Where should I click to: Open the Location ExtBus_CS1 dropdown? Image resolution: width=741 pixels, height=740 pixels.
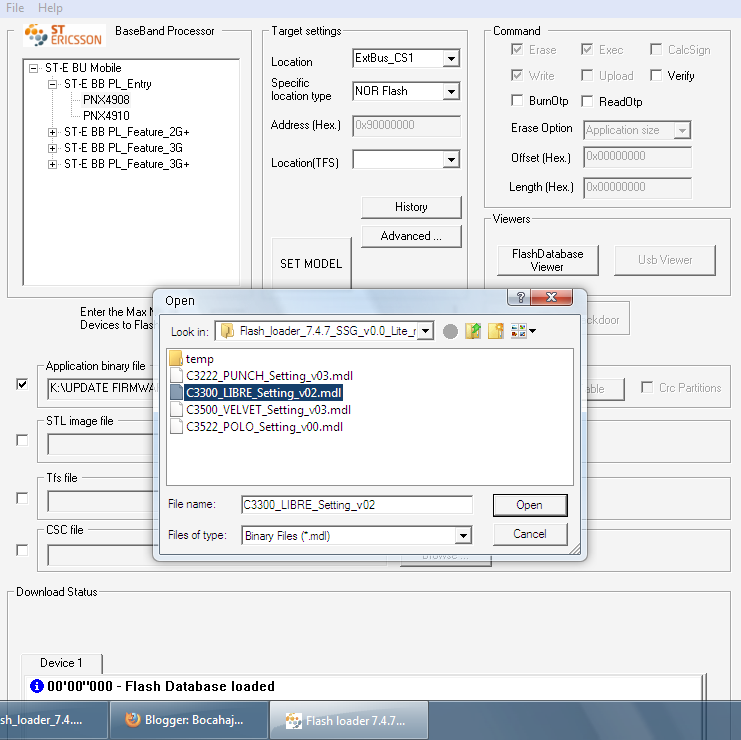tap(451, 59)
